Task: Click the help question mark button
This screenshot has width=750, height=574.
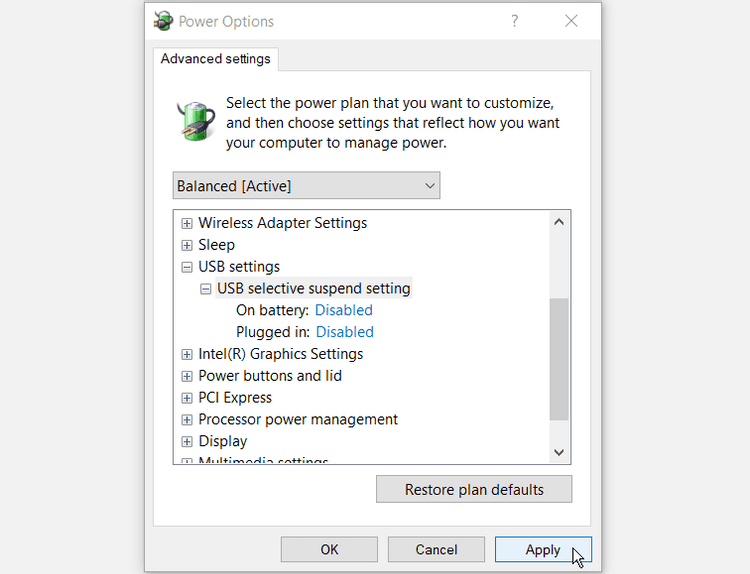Action: [x=515, y=21]
